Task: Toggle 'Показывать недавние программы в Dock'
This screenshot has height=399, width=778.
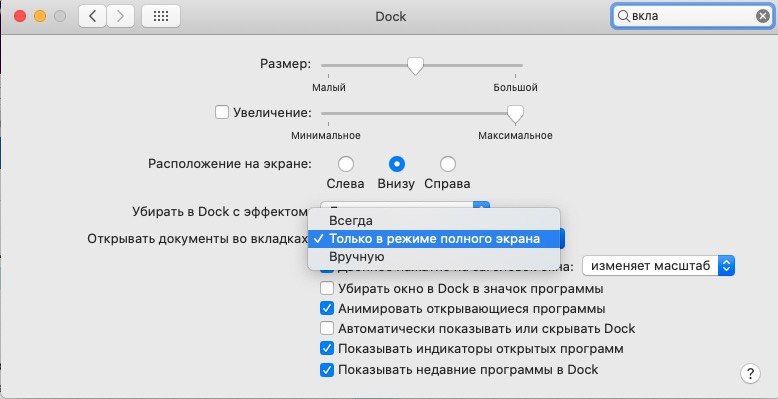Action: (326, 370)
